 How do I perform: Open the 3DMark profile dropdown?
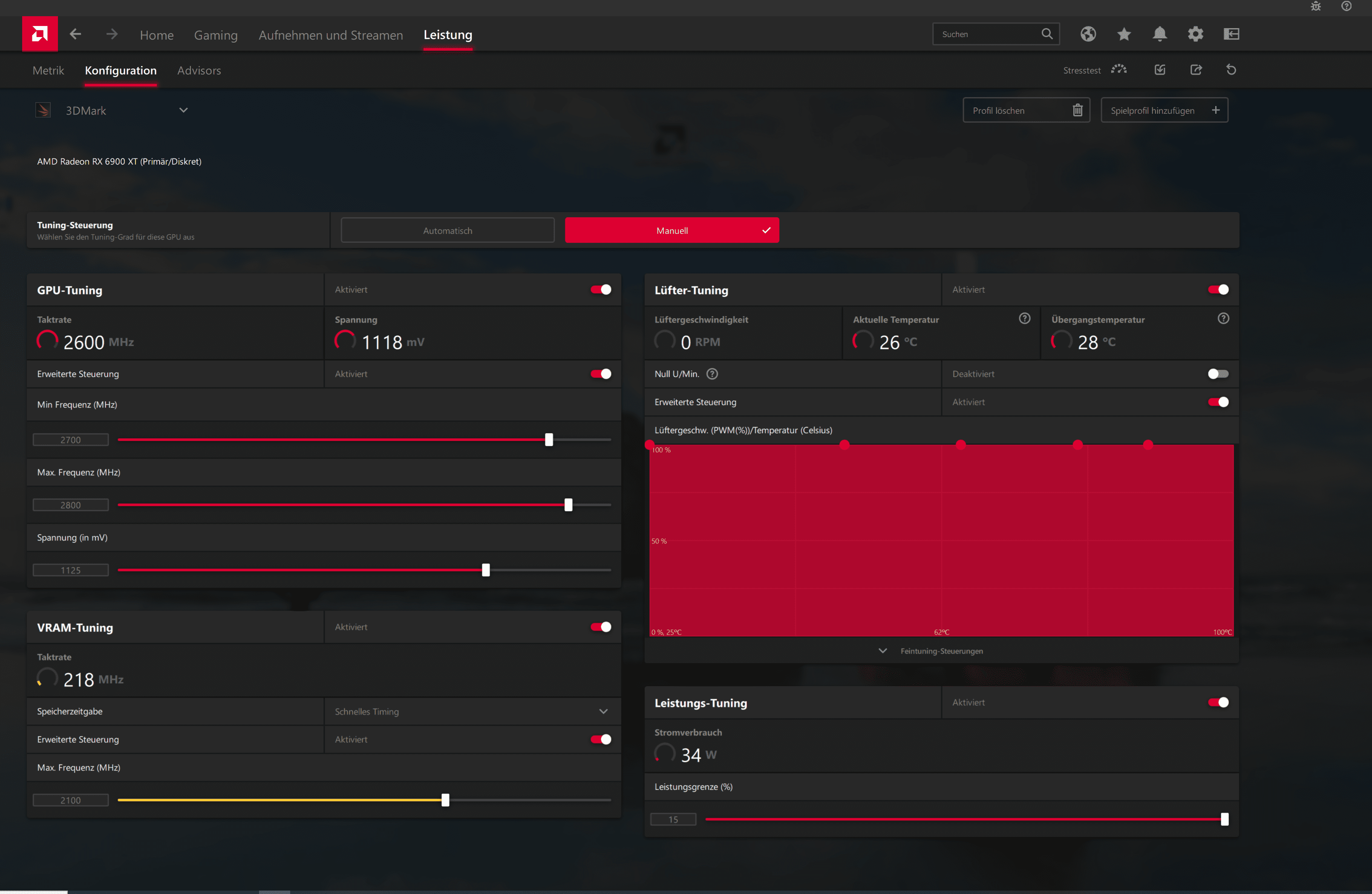183,110
